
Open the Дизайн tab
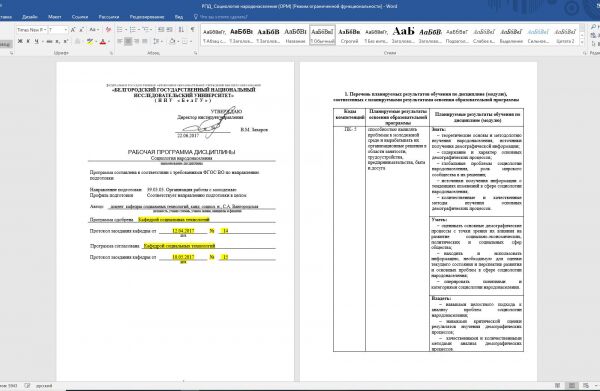pyautogui.click(x=29, y=17)
